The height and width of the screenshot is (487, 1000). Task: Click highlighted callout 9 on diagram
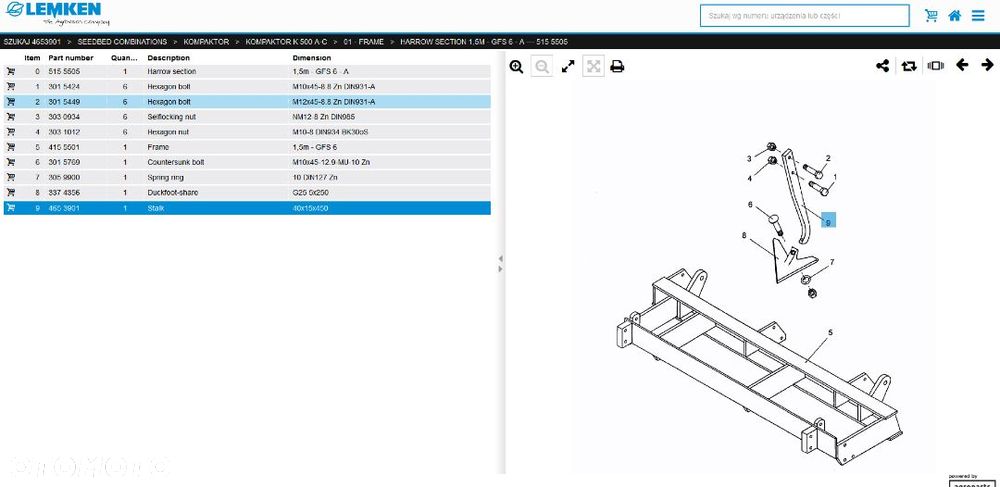828,221
